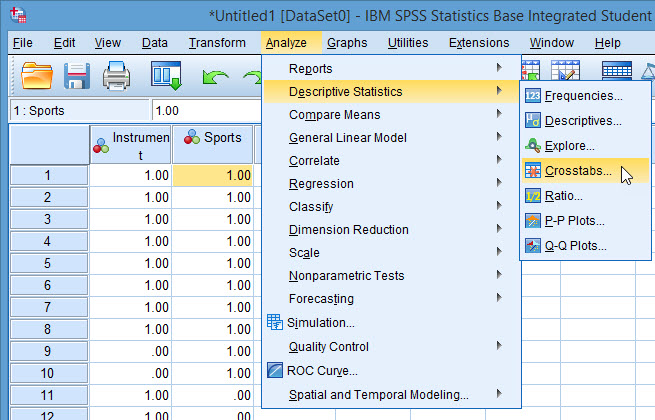Expand the Quality Control submenu arrow

499,346
